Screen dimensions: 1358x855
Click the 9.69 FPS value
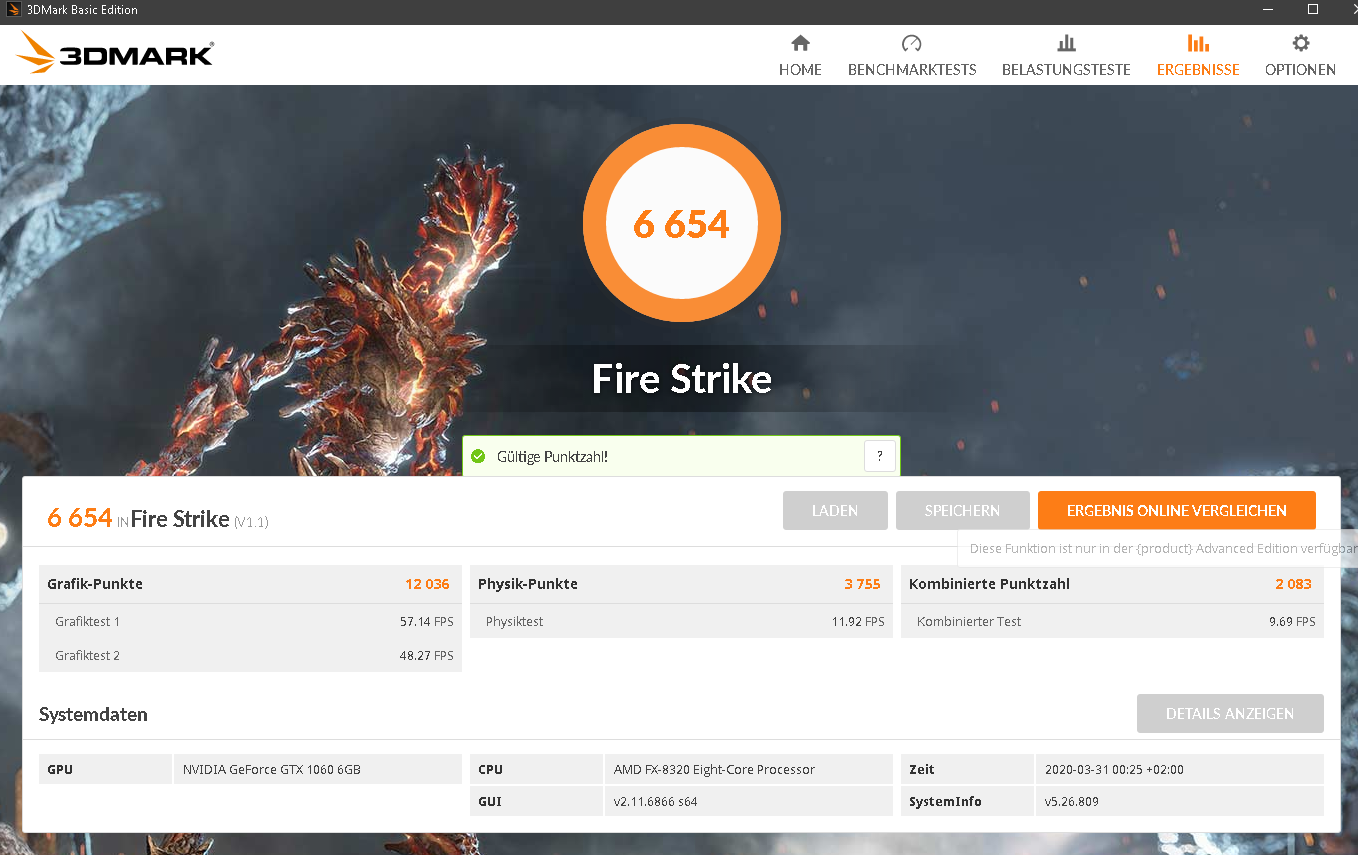click(1292, 622)
